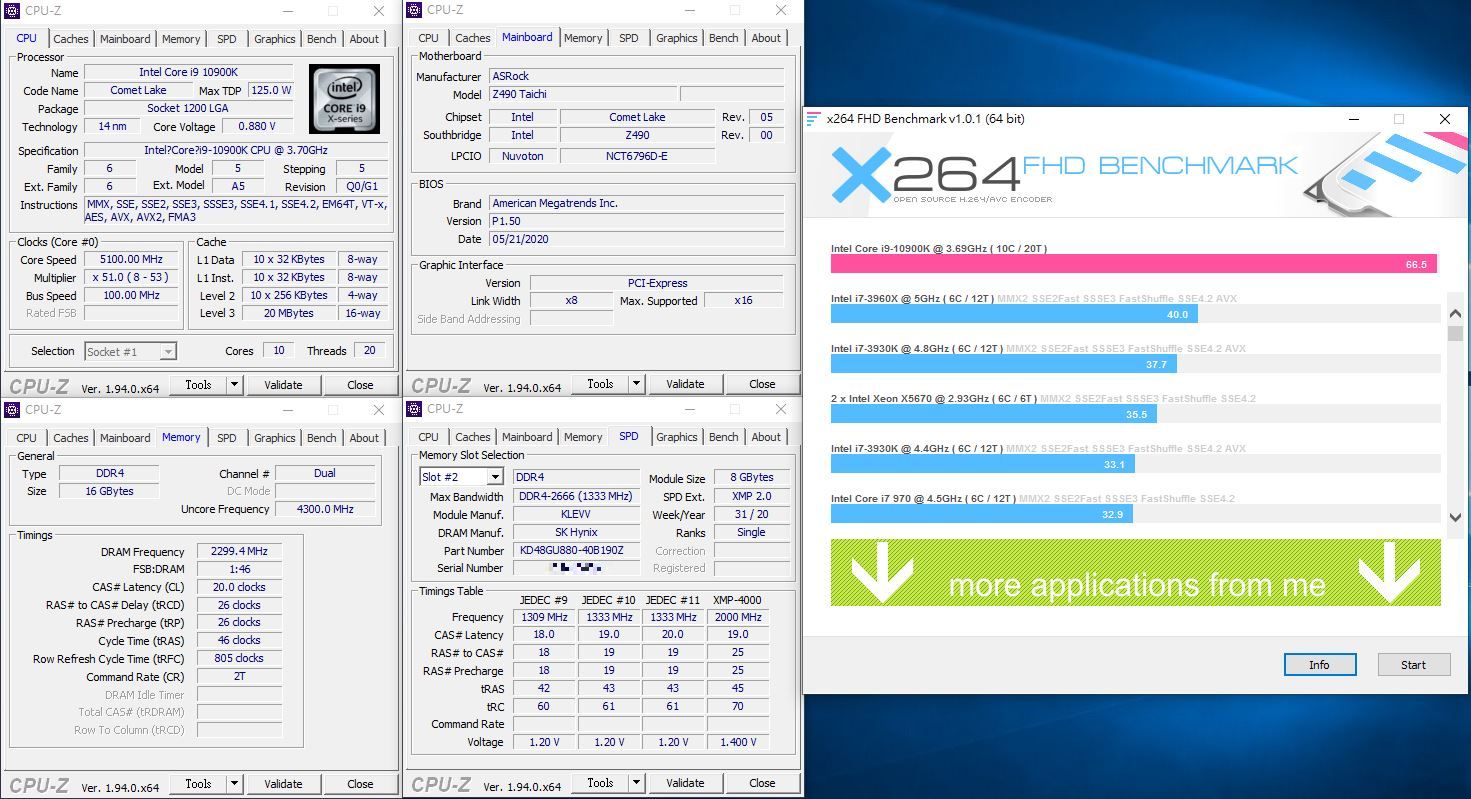Viewport: 1471px width, 799px height.
Task: Open the Socket #1 selection dropdown
Action: pos(168,351)
